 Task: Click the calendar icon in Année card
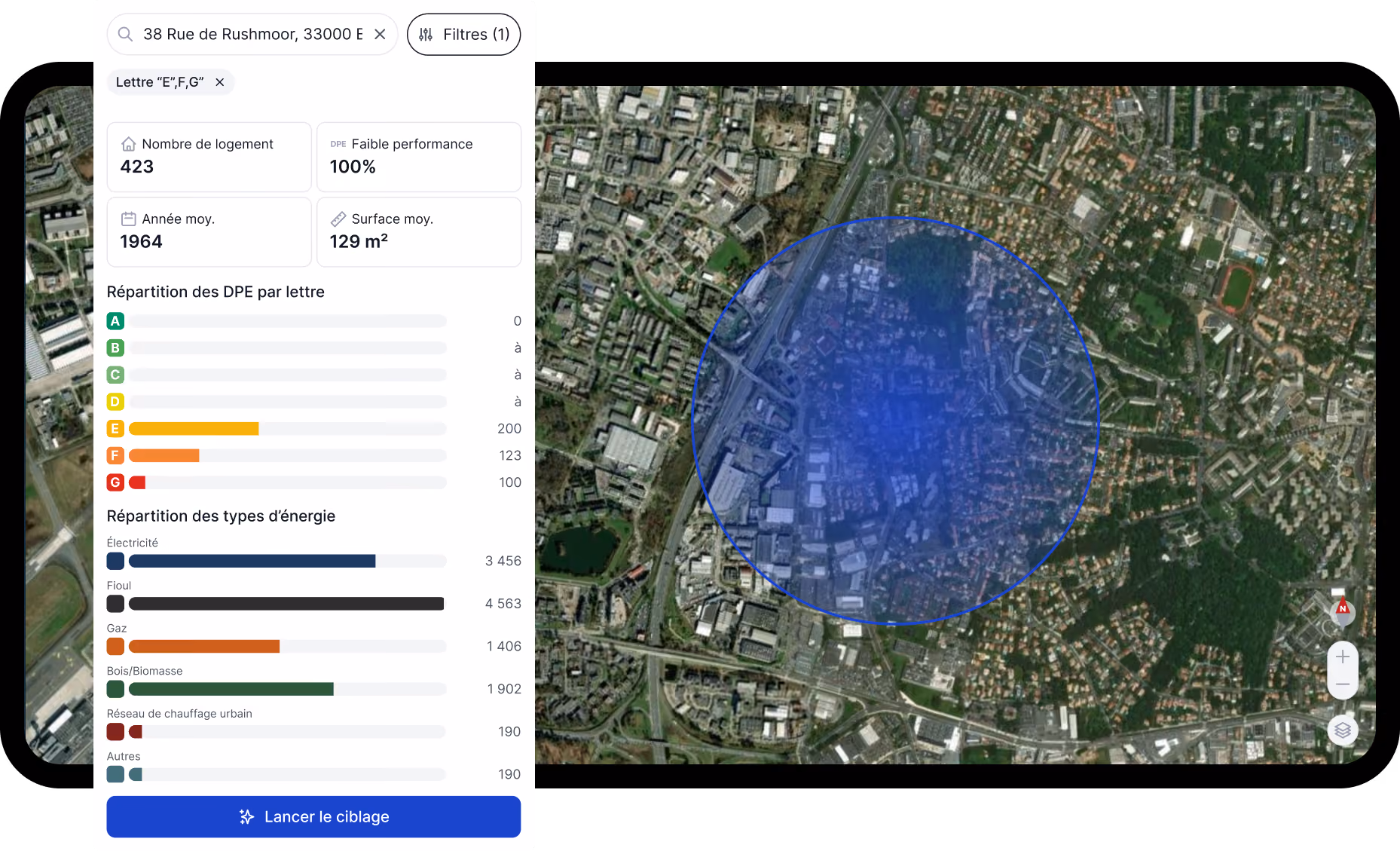coord(129,219)
